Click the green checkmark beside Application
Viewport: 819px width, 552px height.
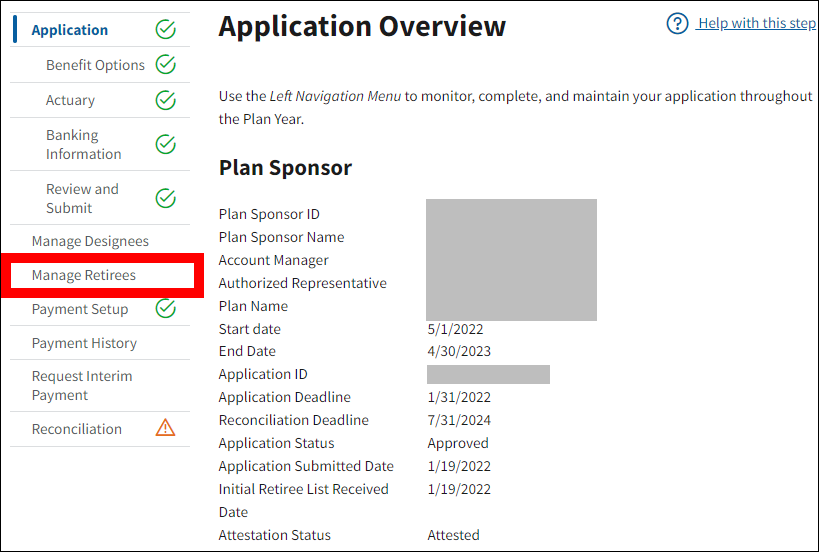click(165, 30)
